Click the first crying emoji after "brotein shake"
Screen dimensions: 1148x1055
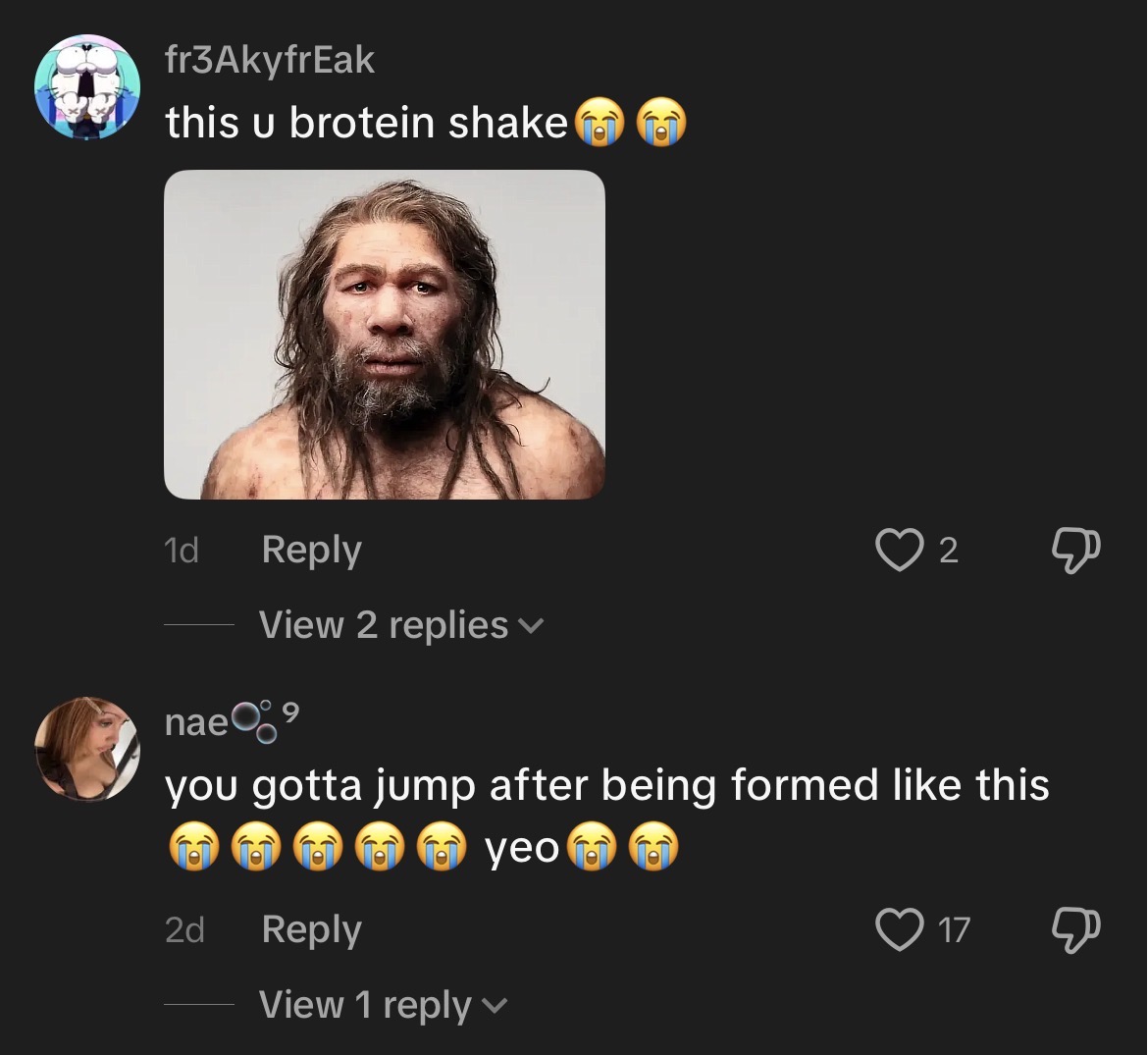click(601, 123)
